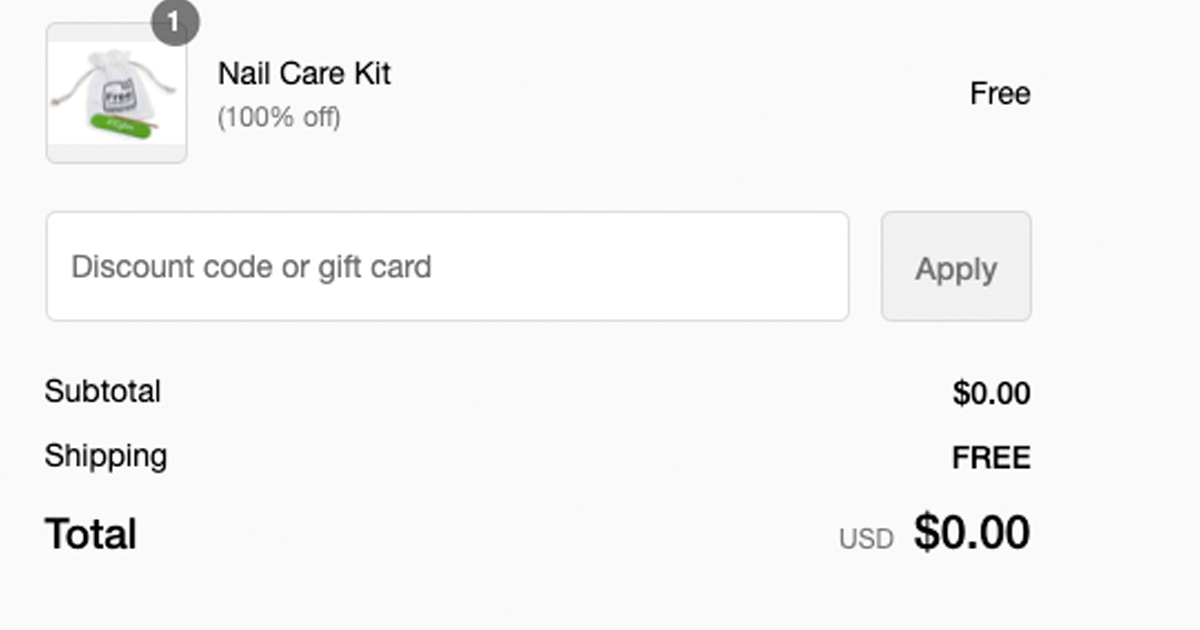Click the (100% off) discount text
Viewport: 1200px width, 630px height.
pyautogui.click(x=280, y=116)
